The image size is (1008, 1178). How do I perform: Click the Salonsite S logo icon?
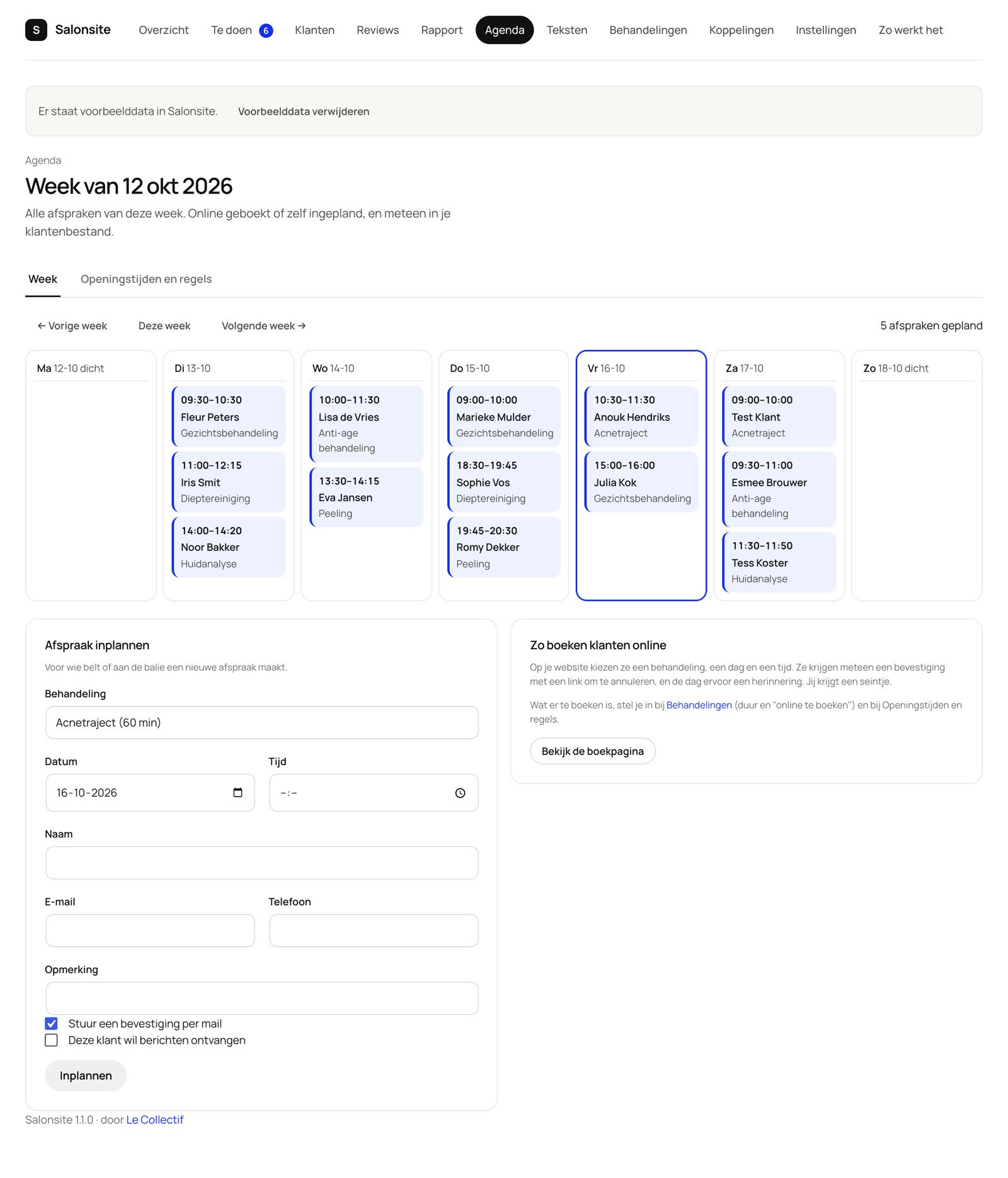click(x=36, y=30)
